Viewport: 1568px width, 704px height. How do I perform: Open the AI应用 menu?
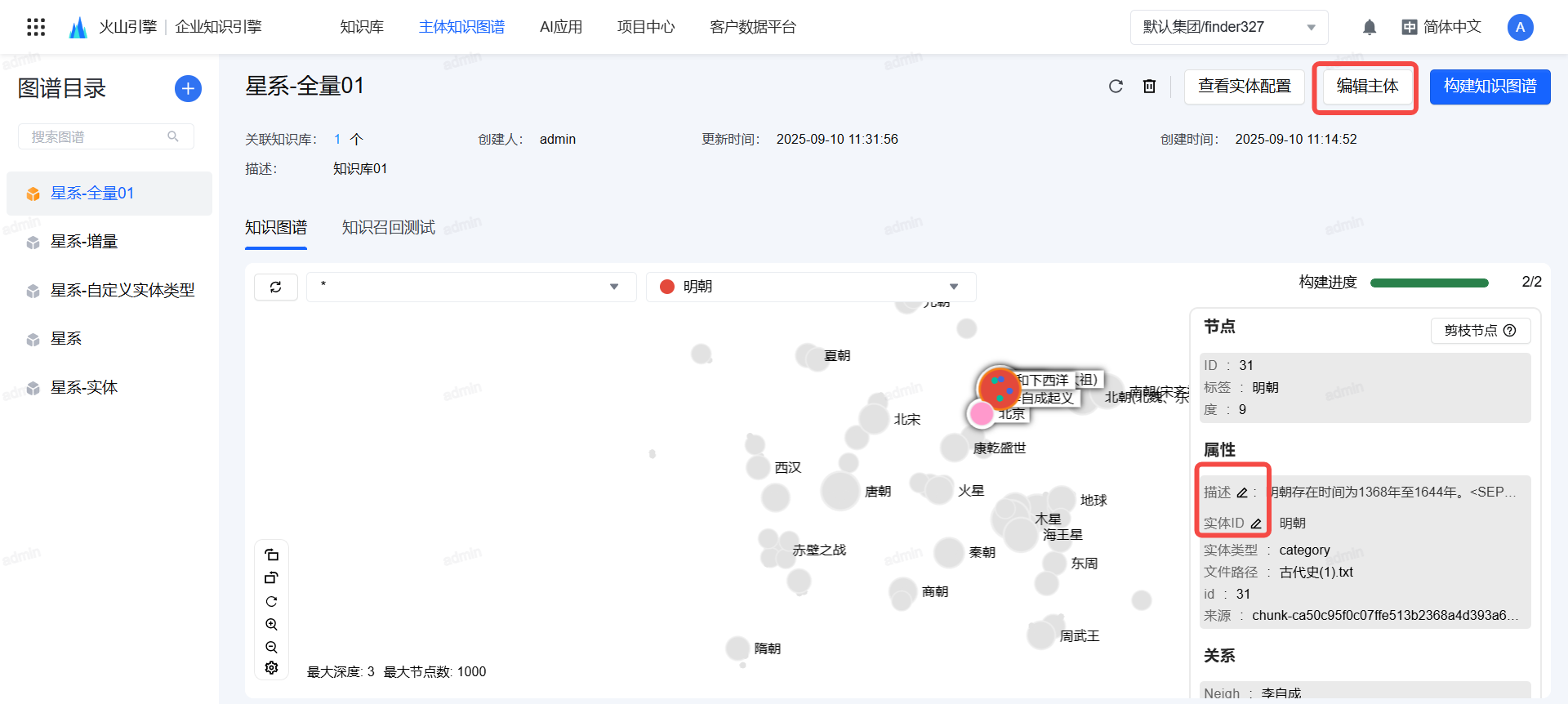click(x=561, y=27)
